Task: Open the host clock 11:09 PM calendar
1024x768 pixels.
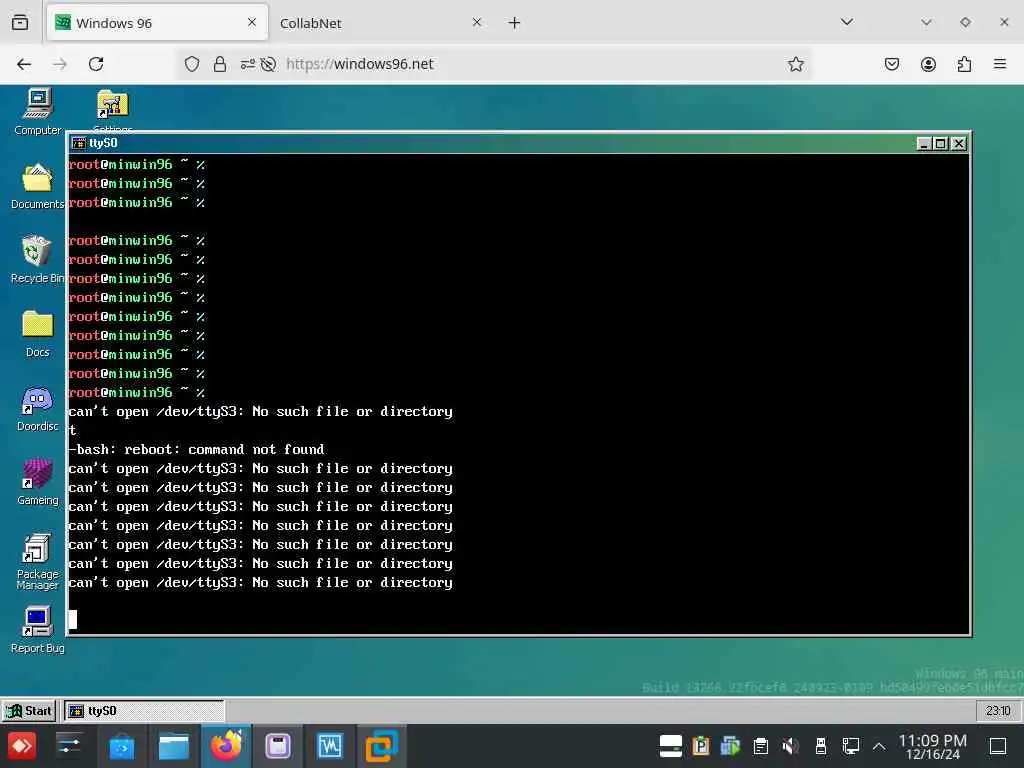Action: (933, 746)
